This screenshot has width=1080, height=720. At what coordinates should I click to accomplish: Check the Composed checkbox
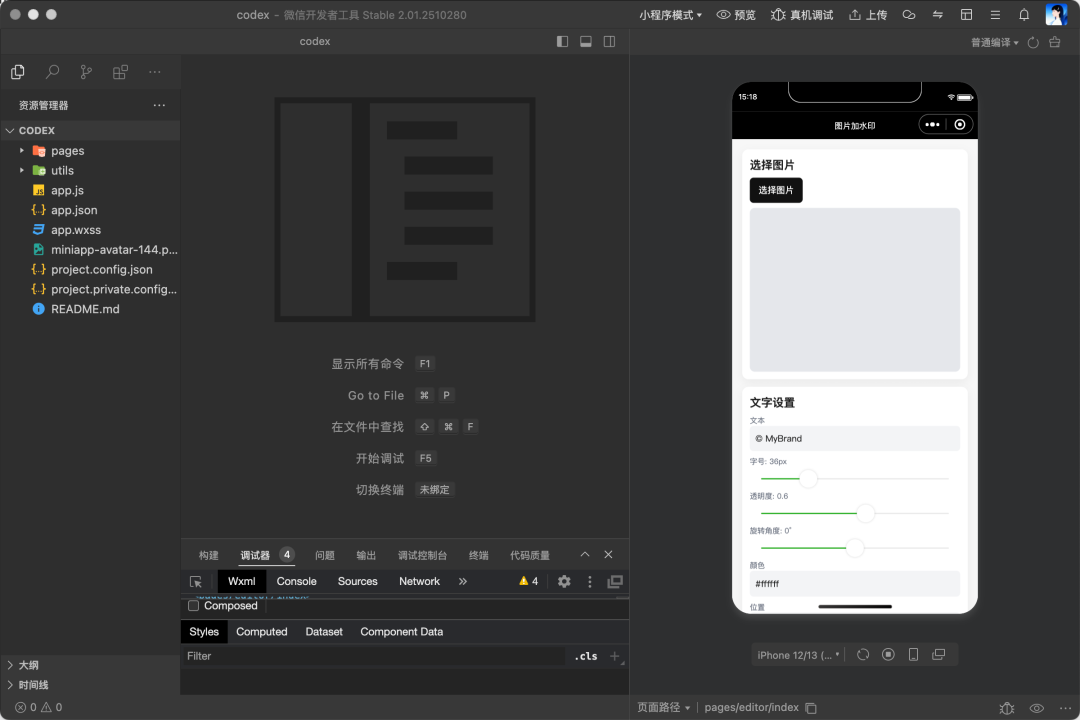(x=193, y=605)
